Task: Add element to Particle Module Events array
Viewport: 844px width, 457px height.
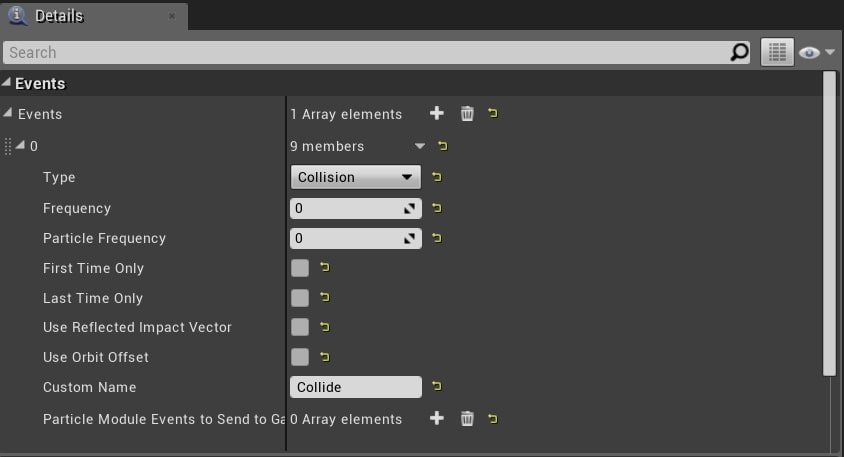Action: coord(437,418)
